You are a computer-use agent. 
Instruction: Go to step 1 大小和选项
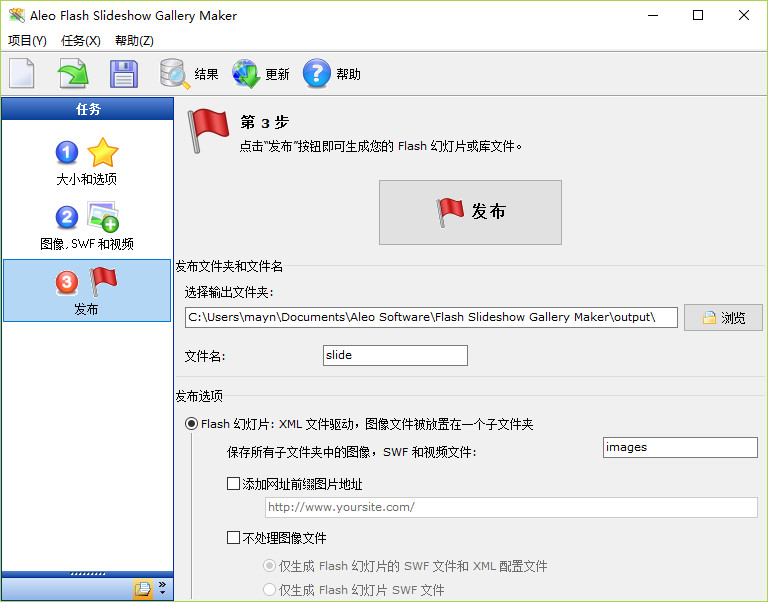coord(87,162)
